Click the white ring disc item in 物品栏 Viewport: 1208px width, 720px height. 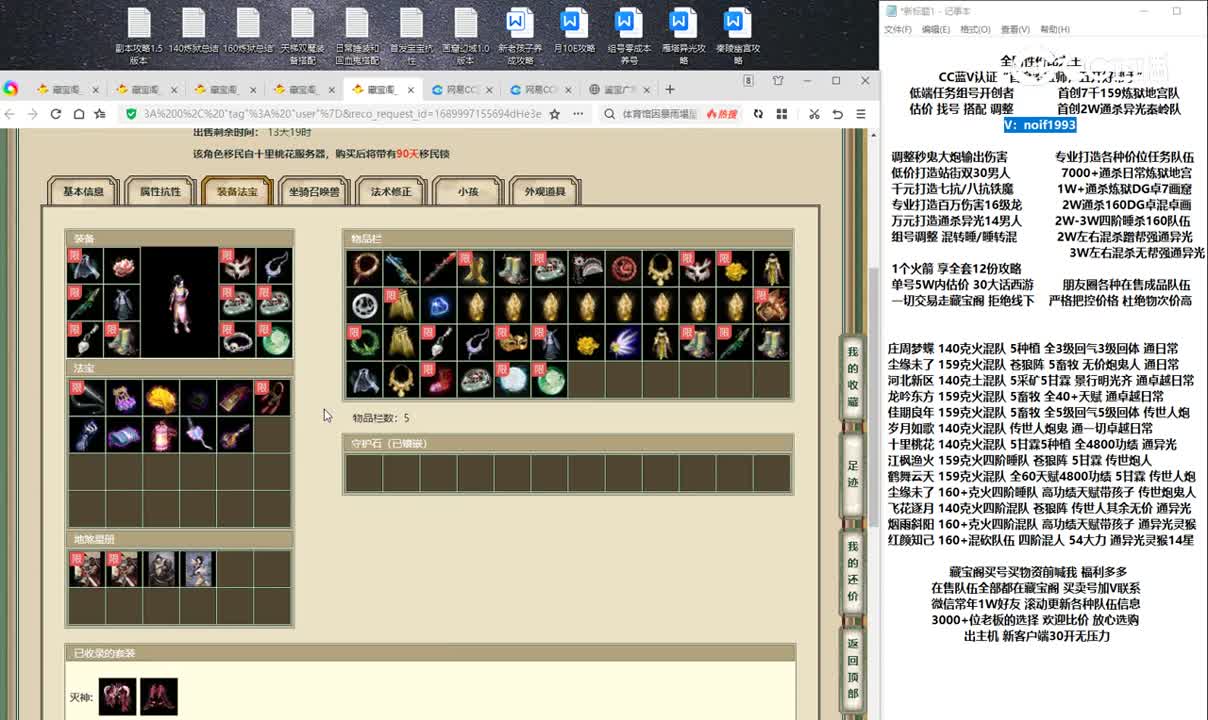coord(364,306)
